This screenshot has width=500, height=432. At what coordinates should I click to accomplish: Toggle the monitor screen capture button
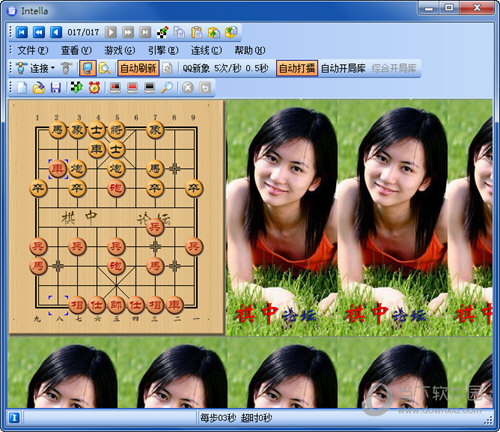coord(88,68)
